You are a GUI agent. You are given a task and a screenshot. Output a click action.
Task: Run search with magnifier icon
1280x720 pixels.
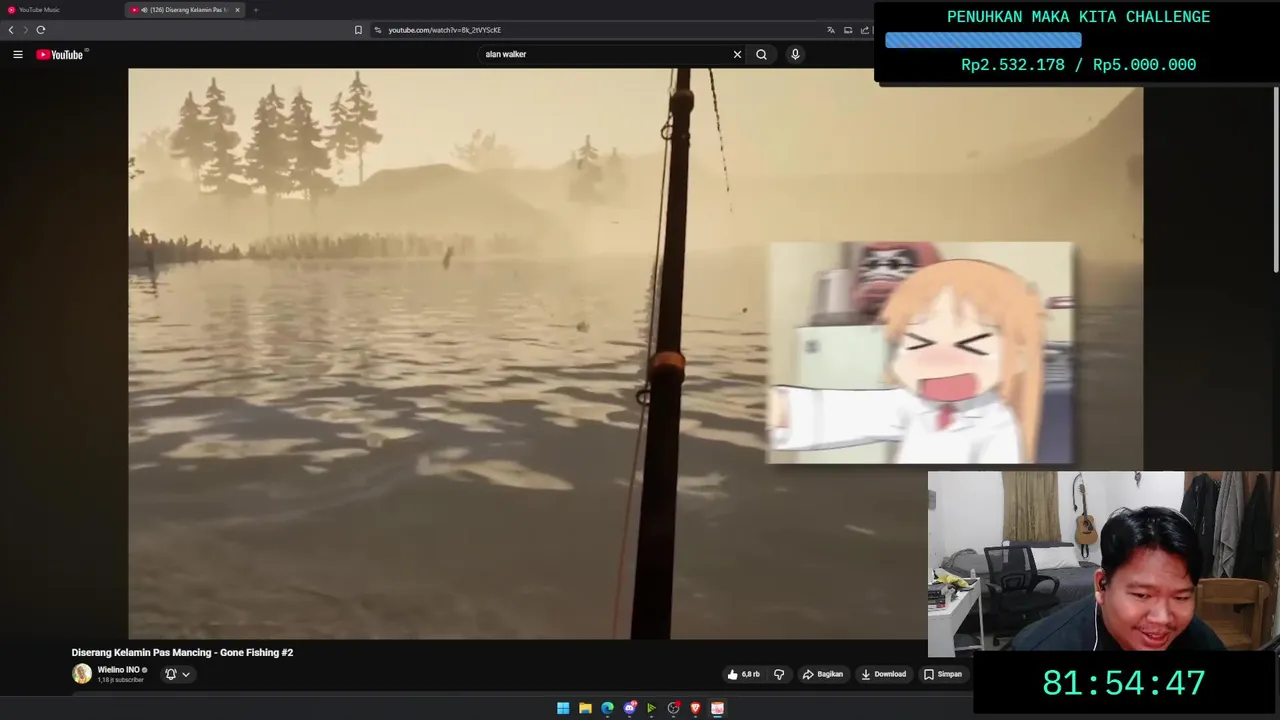point(761,55)
